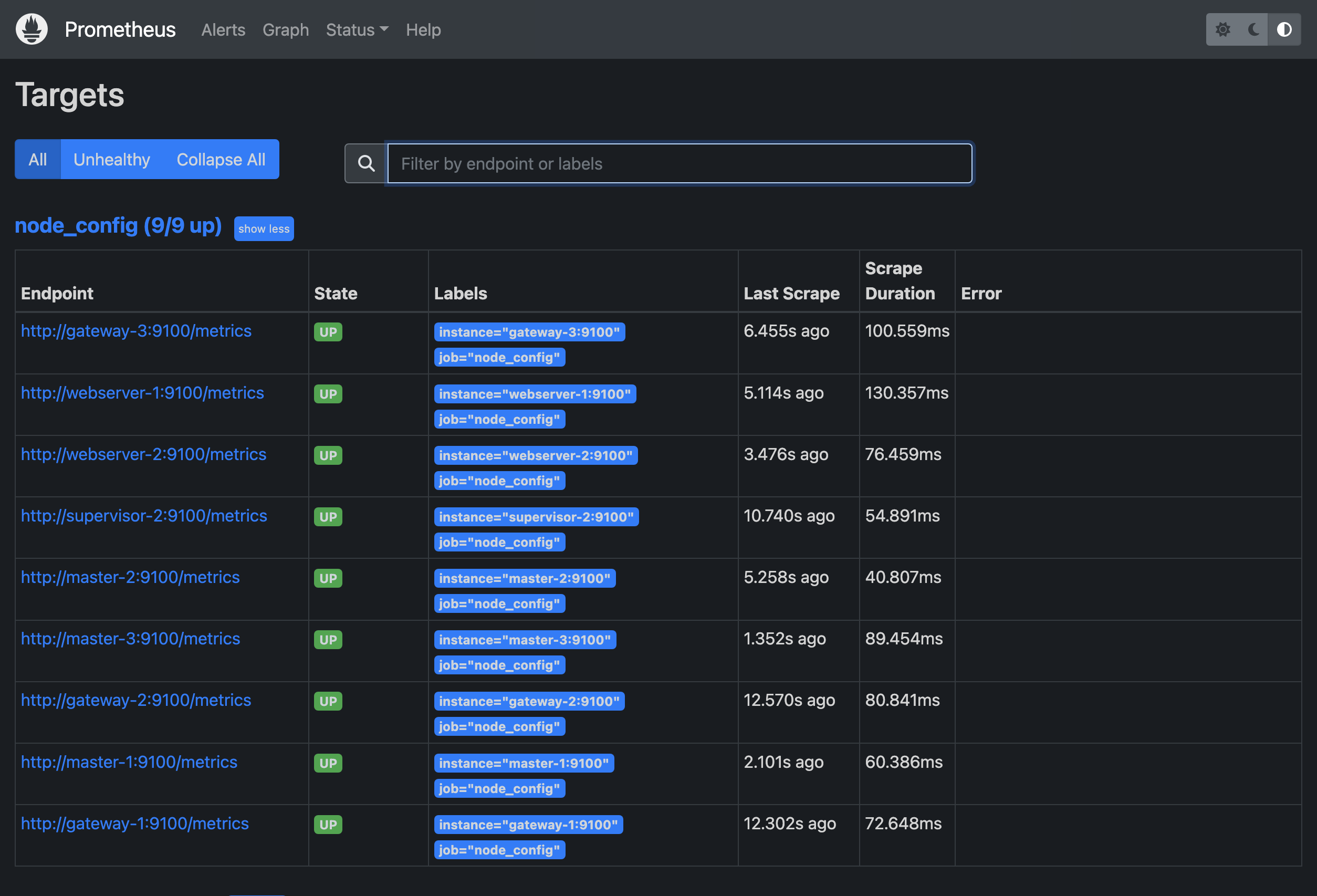Click the filter by endpoint input field

679,164
